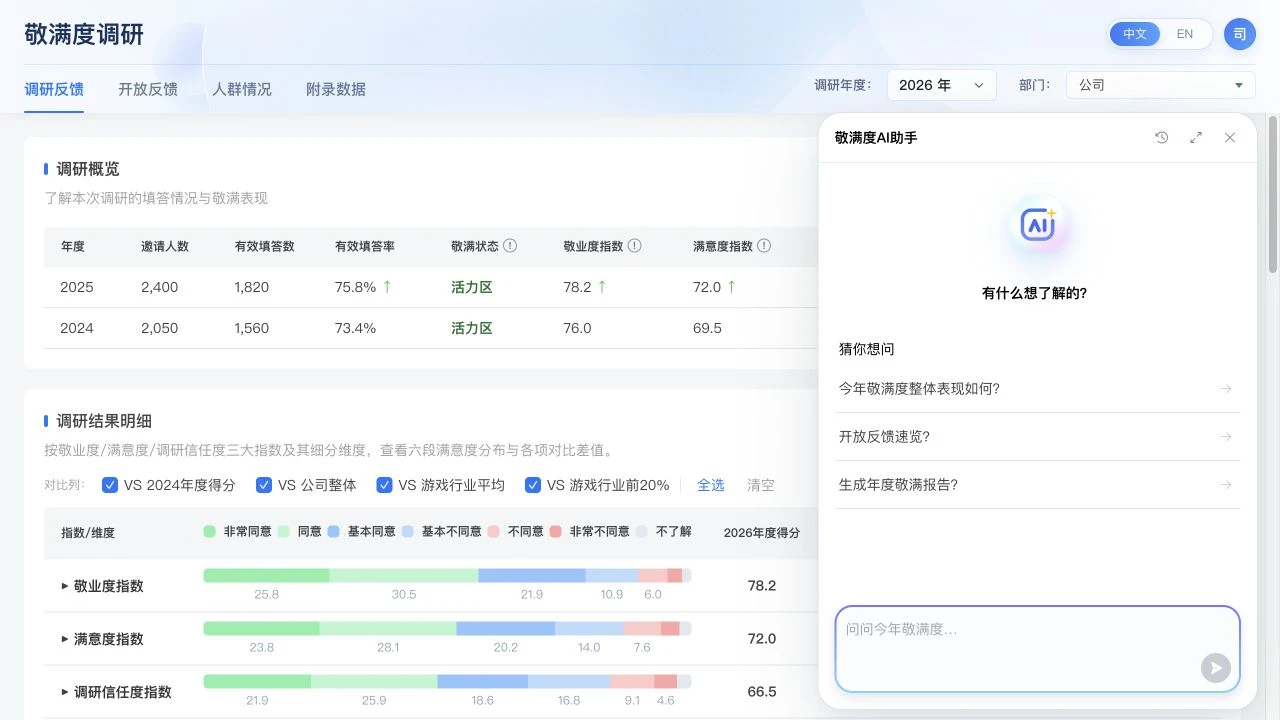Click the green up arrow beside 72.0
This screenshot has width=1280, height=720.
click(731, 287)
